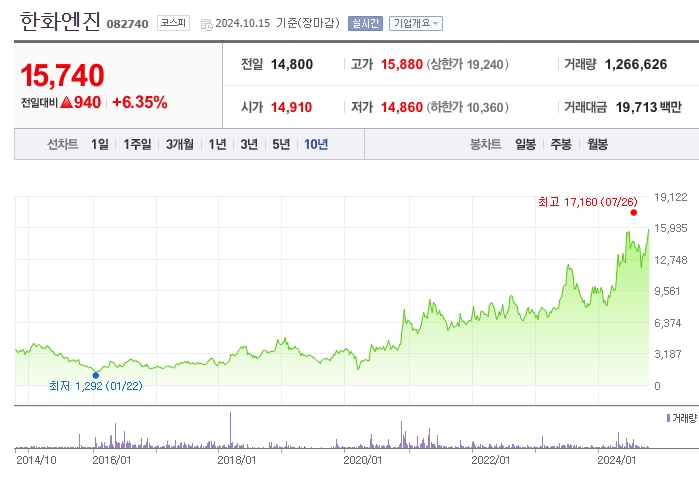The width and height of the screenshot is (699, 480).
Task: Click the 2014/10 axis label
Action: [36, 460]
